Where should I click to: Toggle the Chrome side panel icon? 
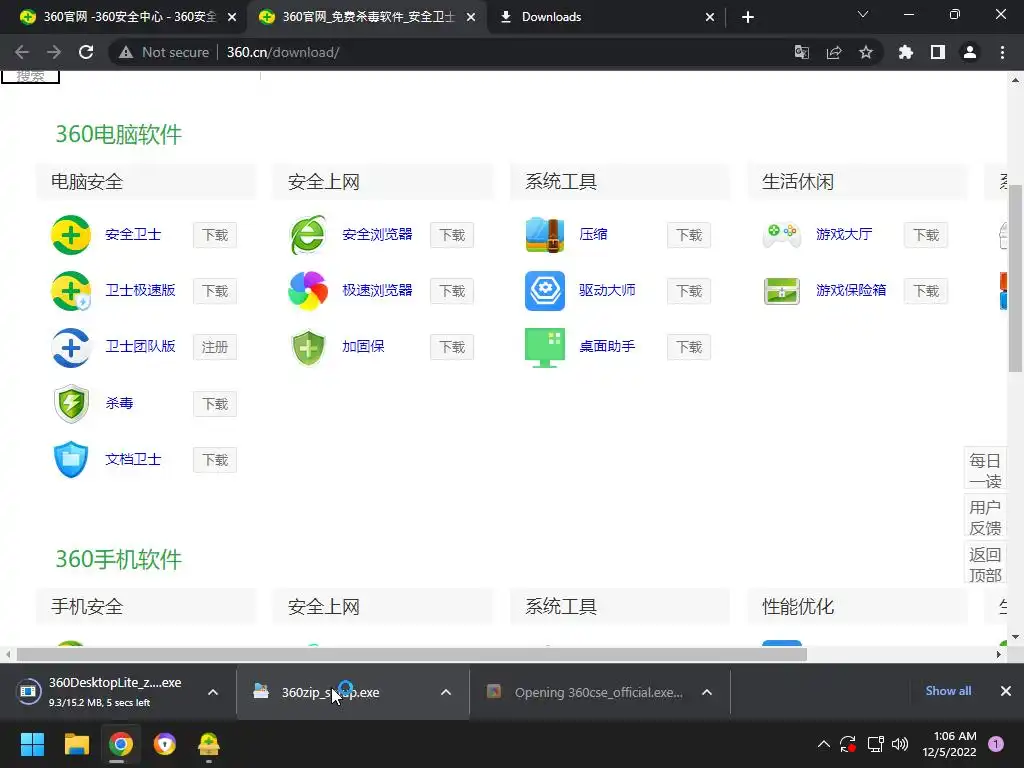pos(938,52)
